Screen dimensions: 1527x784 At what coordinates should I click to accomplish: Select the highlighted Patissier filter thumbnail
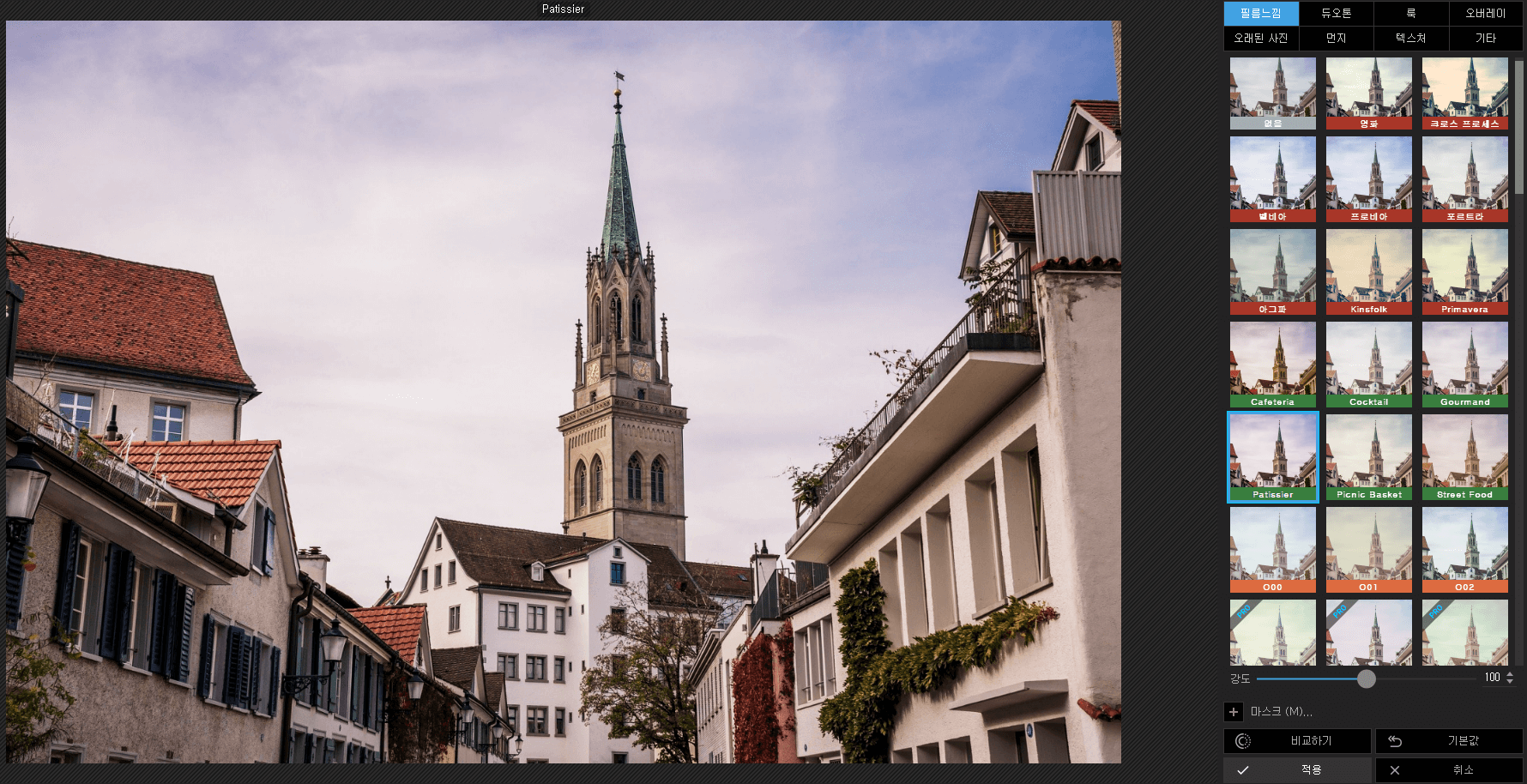pos(1272,457)
